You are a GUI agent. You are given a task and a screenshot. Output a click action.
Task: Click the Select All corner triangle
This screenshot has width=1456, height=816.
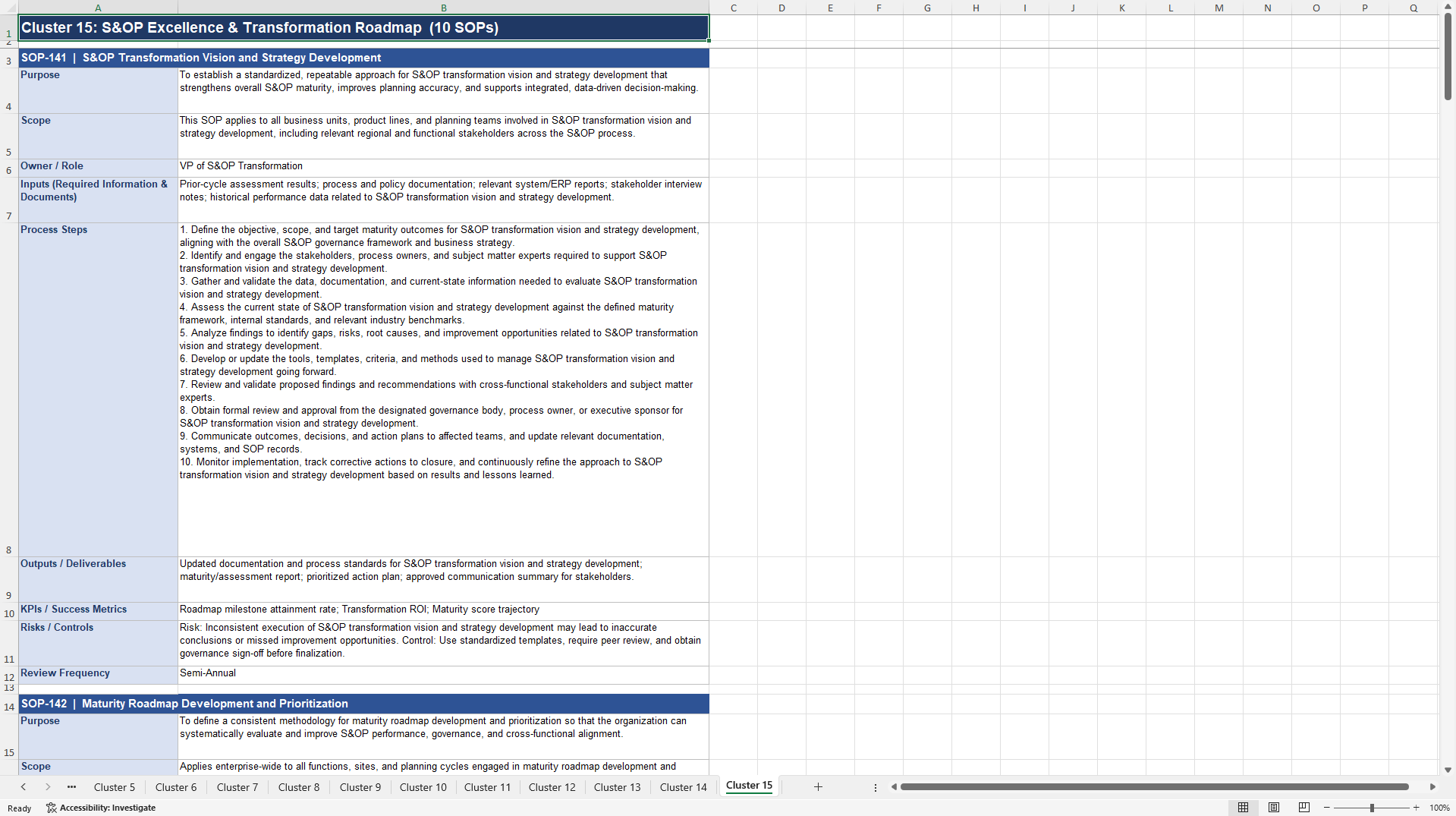point(9,8)
